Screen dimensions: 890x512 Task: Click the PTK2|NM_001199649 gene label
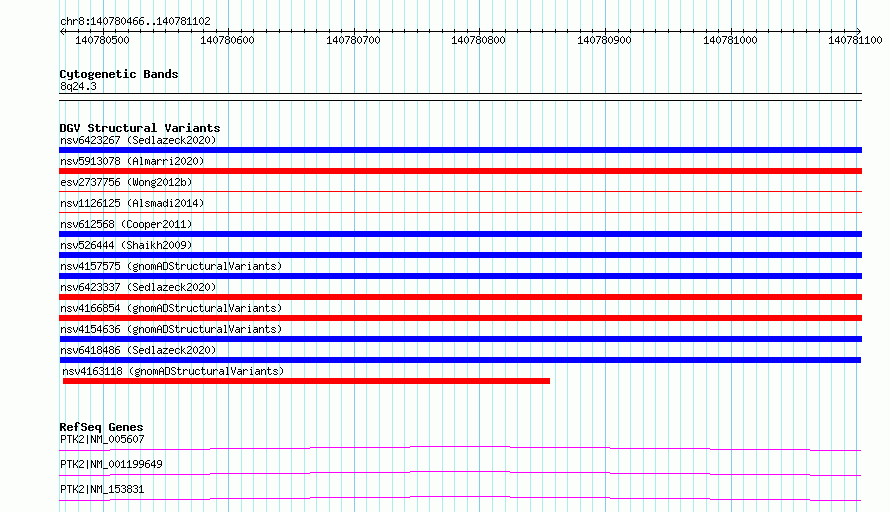(111, 464)
